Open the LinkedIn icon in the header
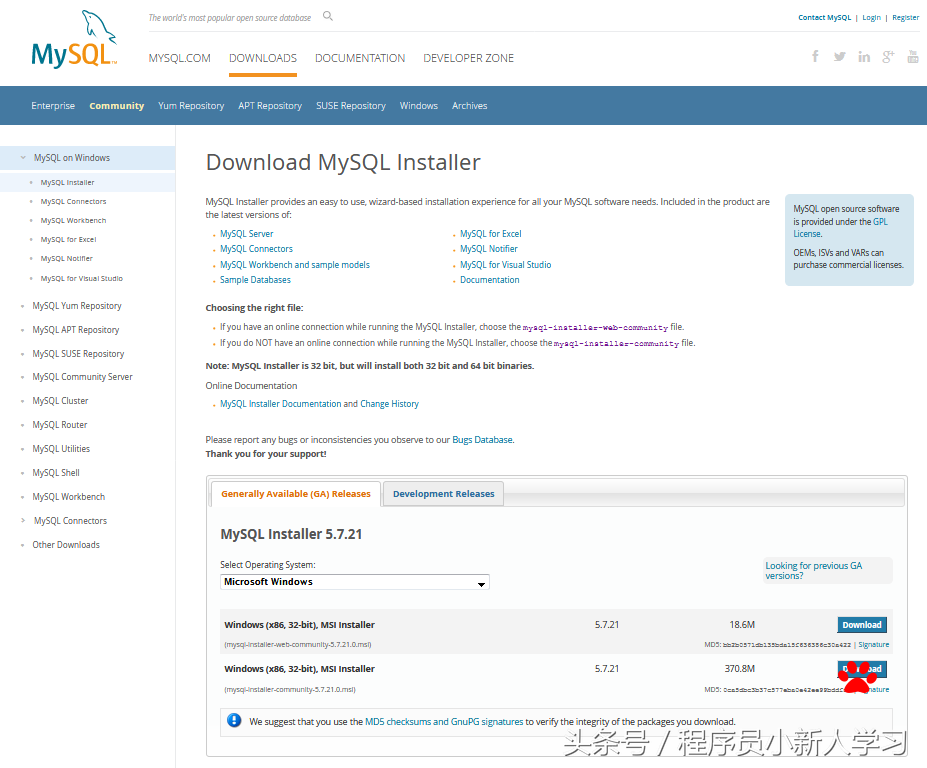This screenshot has height=768, width=927. 863,56
